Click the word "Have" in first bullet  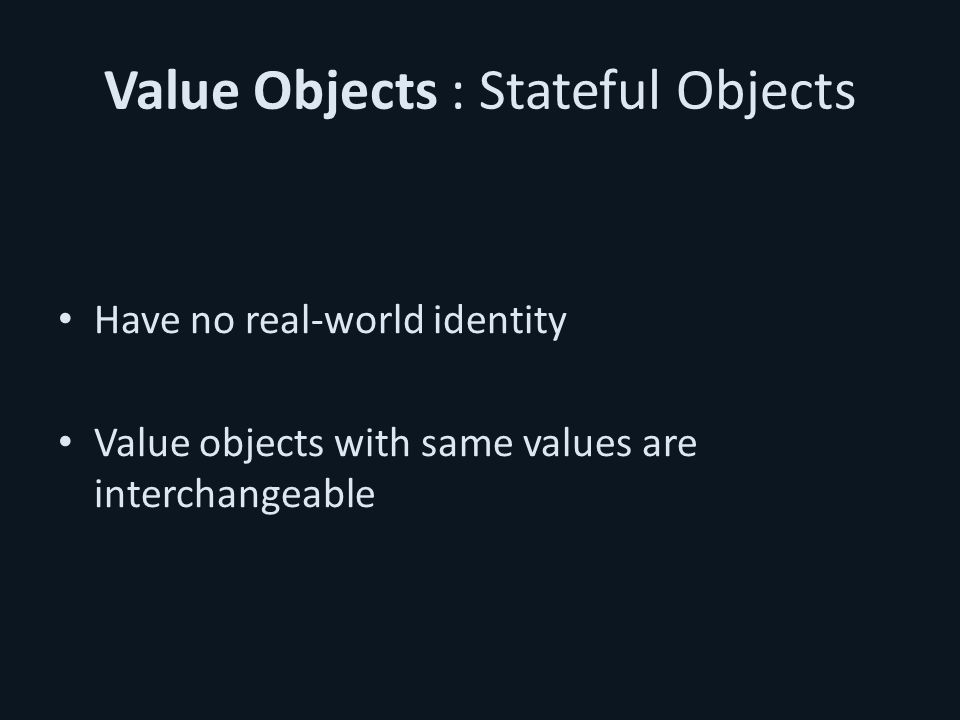[x=137, y=320]
